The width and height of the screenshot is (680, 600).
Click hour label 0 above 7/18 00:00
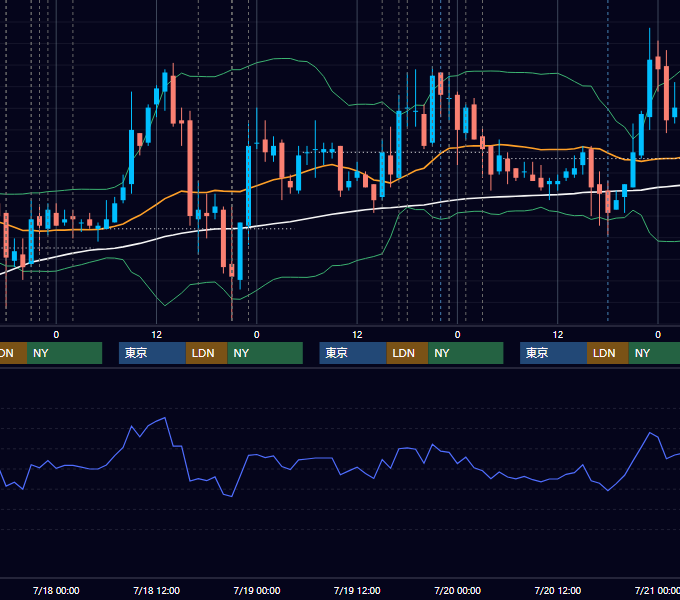click(x=56, y=335)
